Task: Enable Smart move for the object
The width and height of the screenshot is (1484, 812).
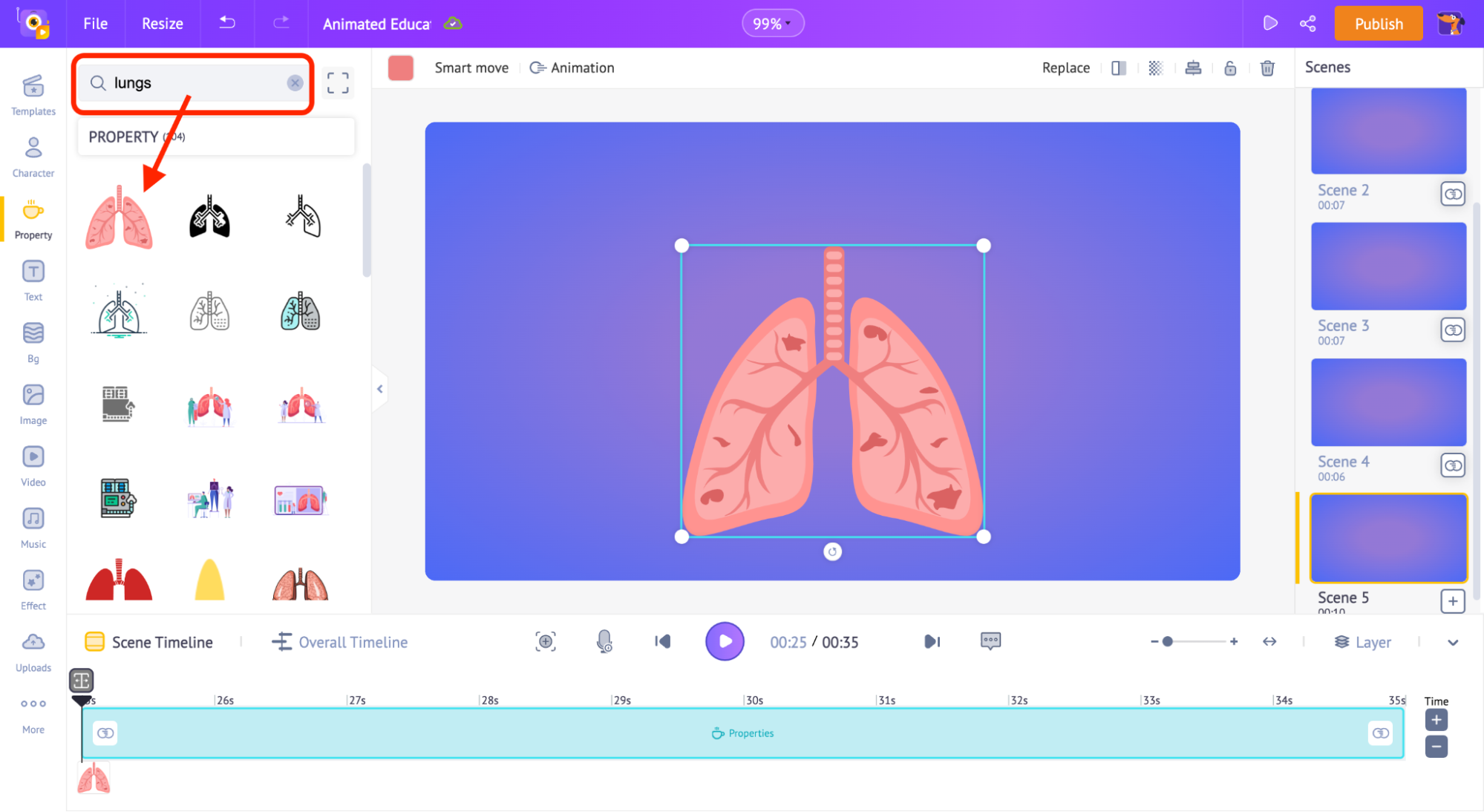Action: (x=471, y=68)
